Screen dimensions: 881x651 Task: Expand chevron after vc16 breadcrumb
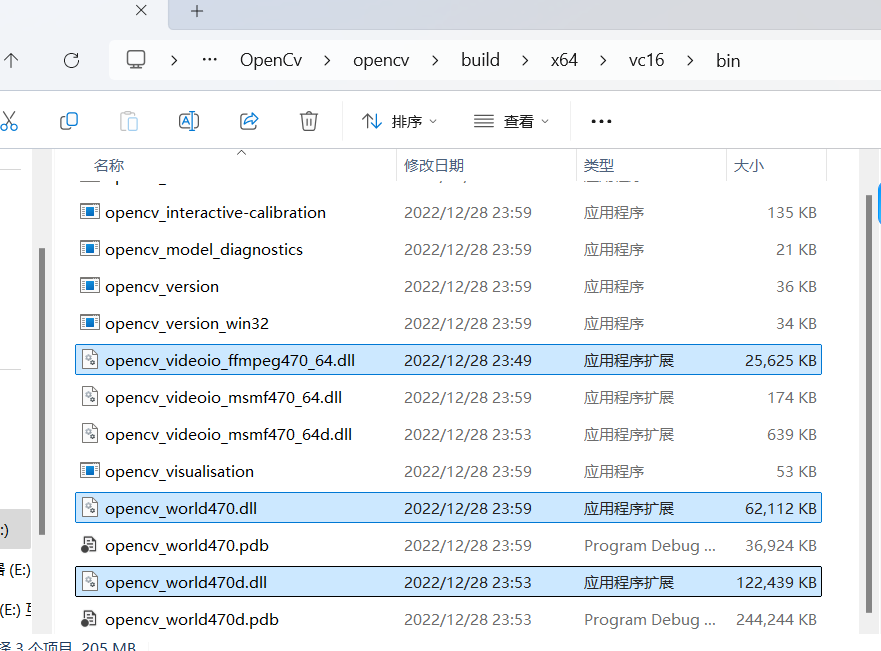pos(690,60)
